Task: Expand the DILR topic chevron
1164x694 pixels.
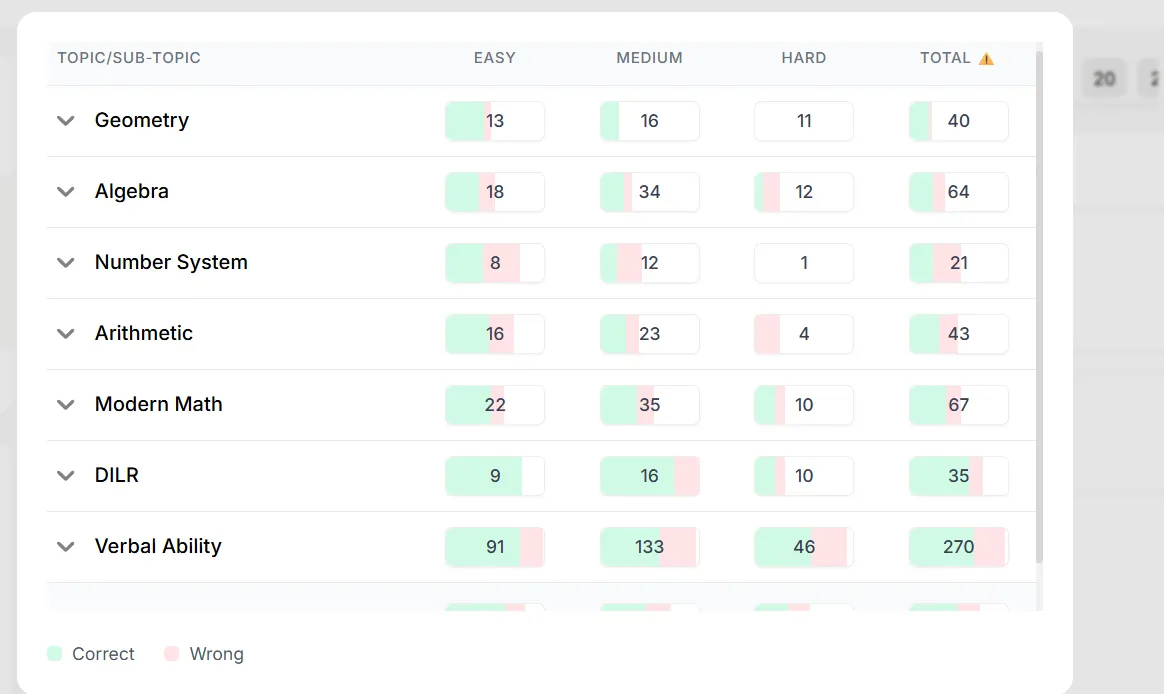Action: tap(66, 476)
